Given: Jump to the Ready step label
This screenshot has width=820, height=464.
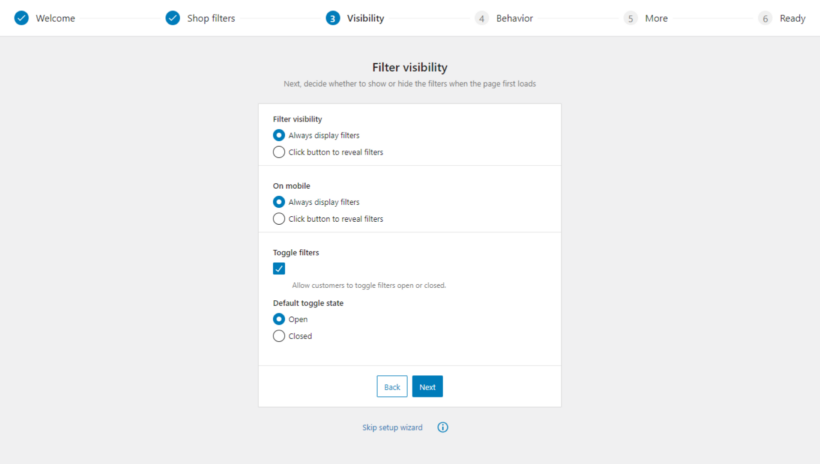Looking at the screenshot, I should 792,18.
